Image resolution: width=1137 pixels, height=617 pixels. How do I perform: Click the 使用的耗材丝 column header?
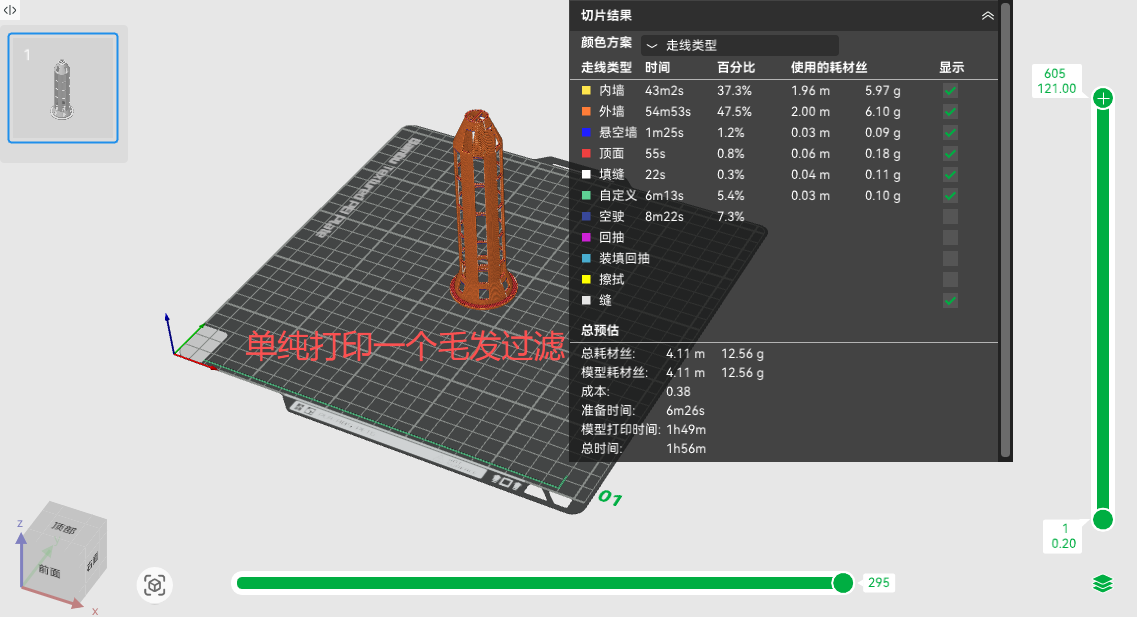[x=829, y=67]
